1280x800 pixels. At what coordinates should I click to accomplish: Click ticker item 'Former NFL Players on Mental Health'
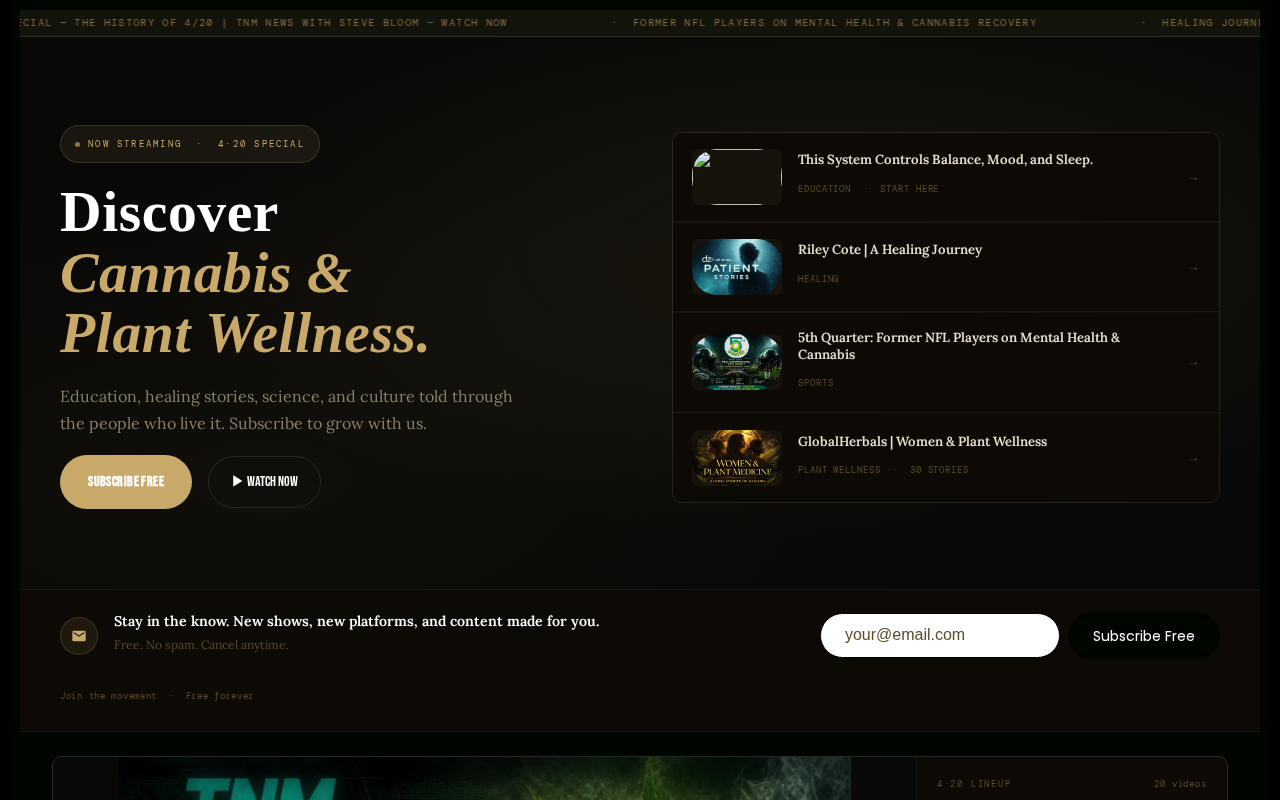tap(835, 23)
